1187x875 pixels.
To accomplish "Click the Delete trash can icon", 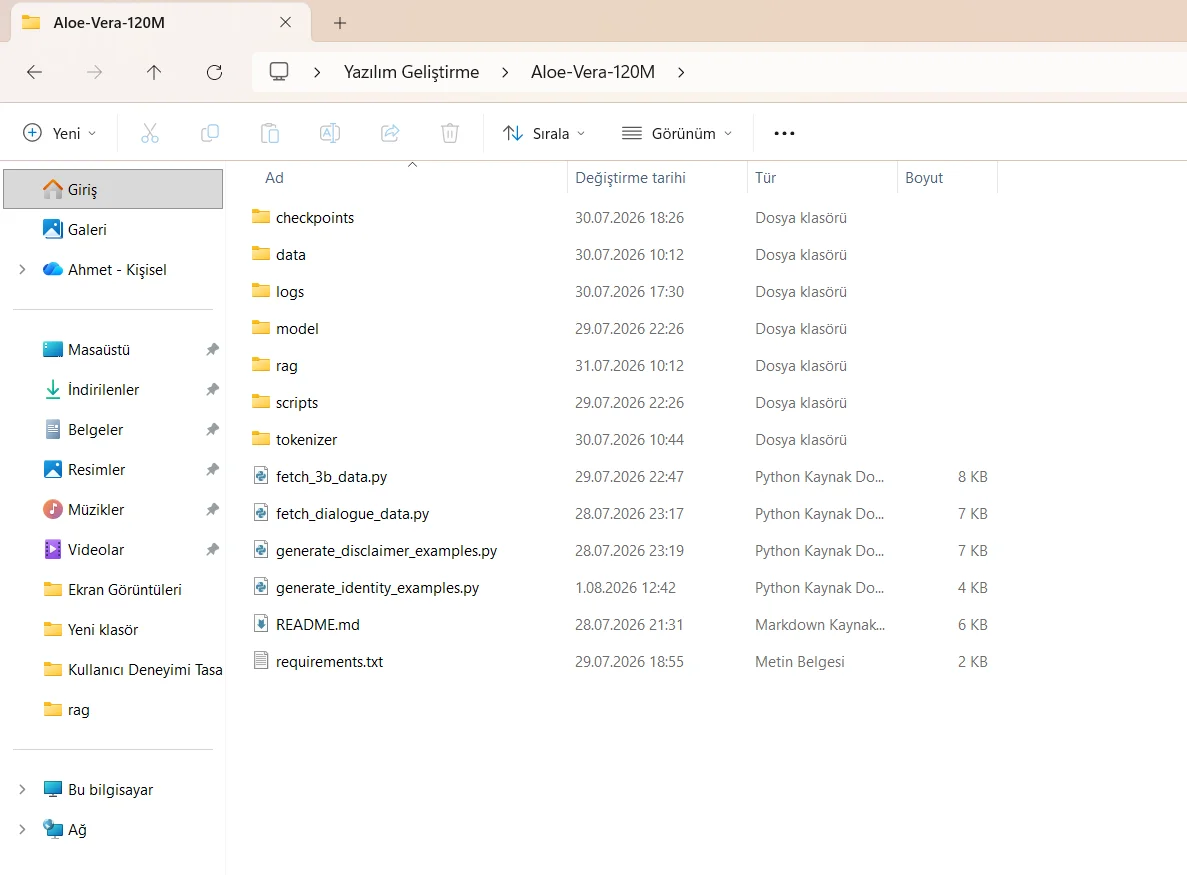I will tap(450, 133).
